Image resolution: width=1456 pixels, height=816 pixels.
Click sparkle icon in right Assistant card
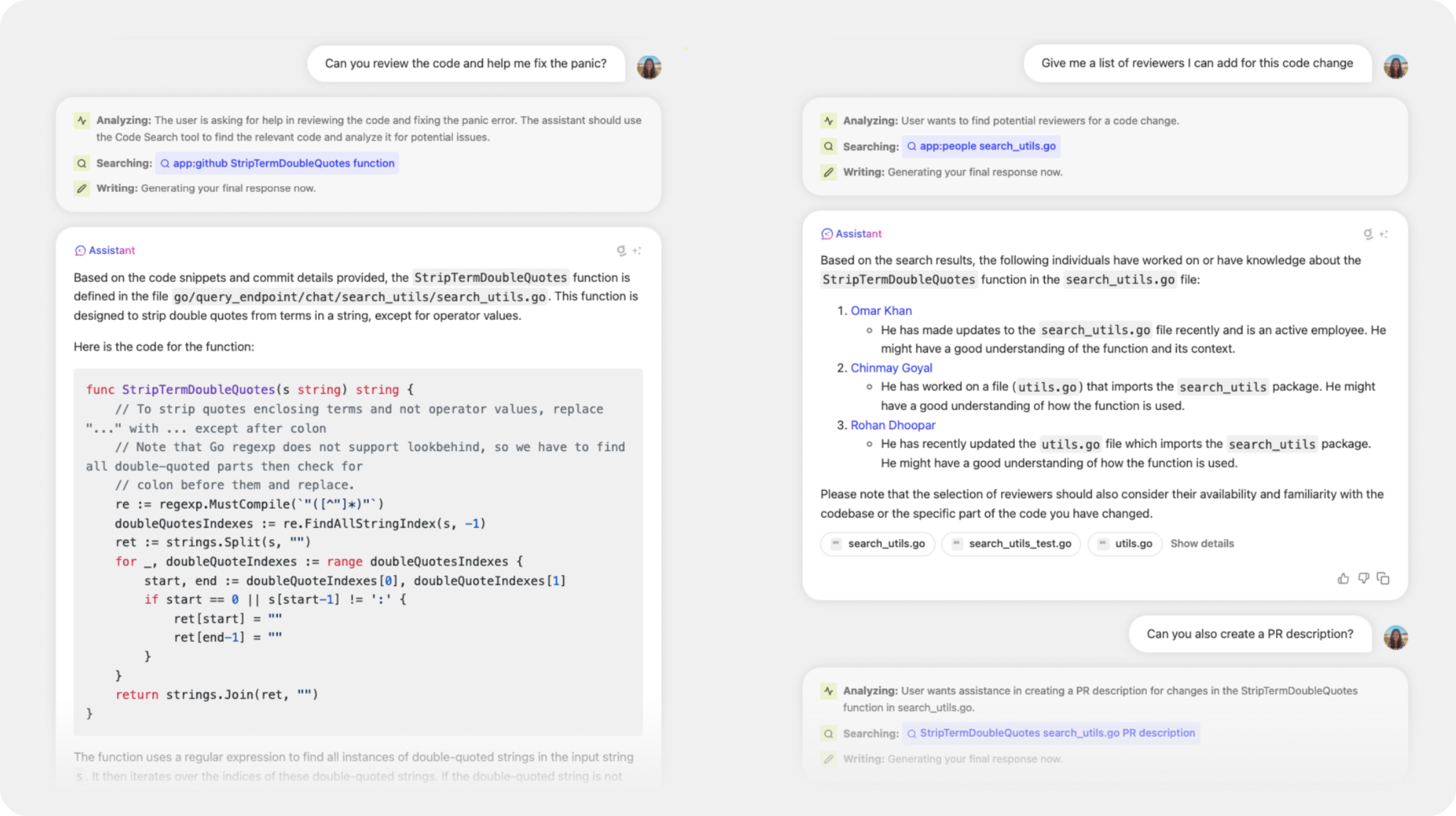(1383, 234)
